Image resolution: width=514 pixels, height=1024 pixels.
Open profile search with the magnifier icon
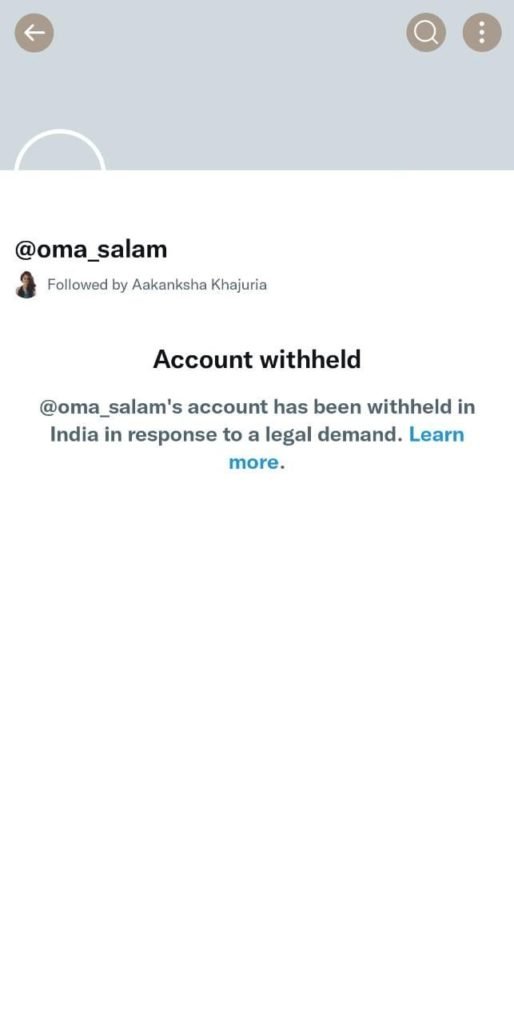426,33
